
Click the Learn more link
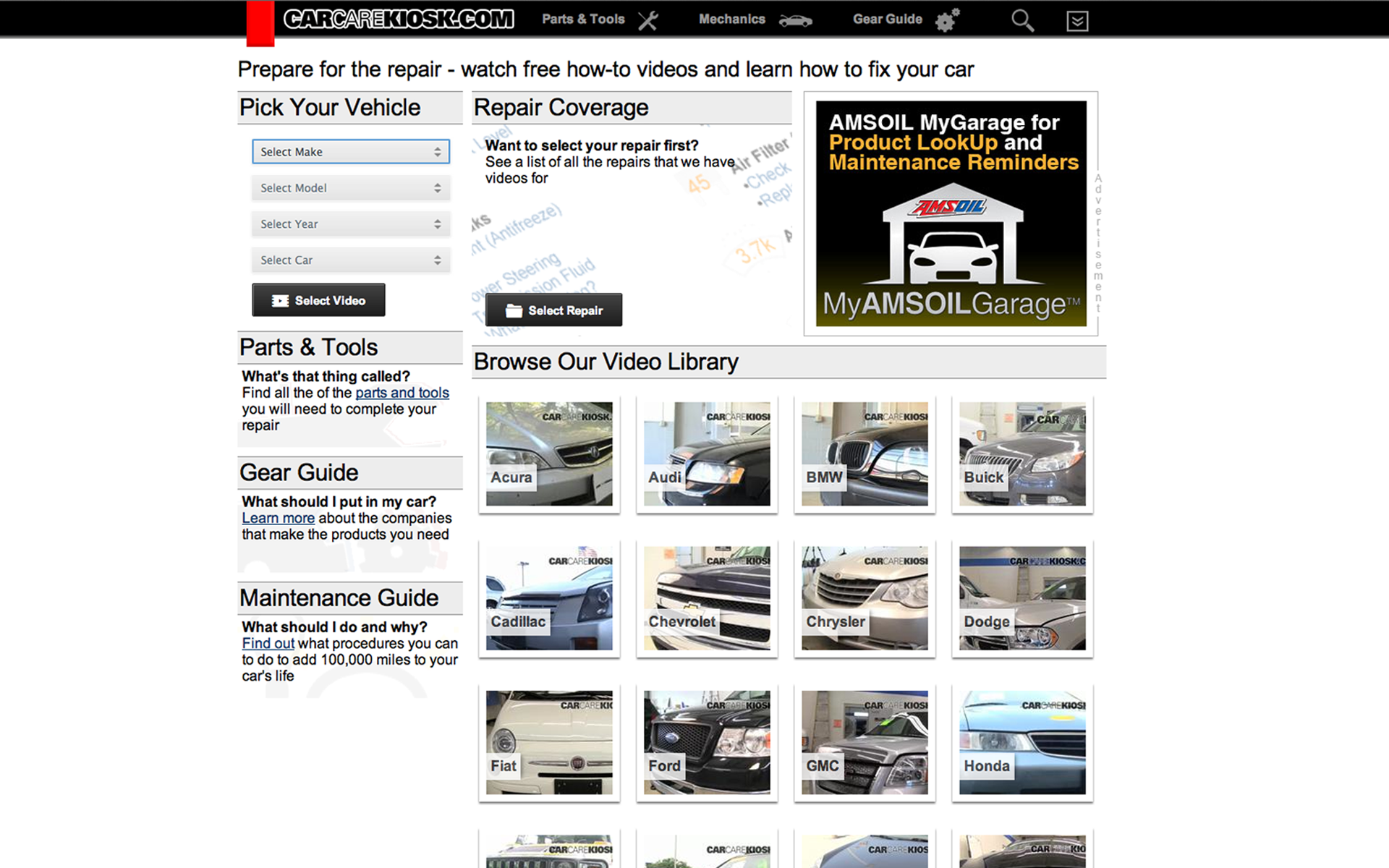coord(278,519)
